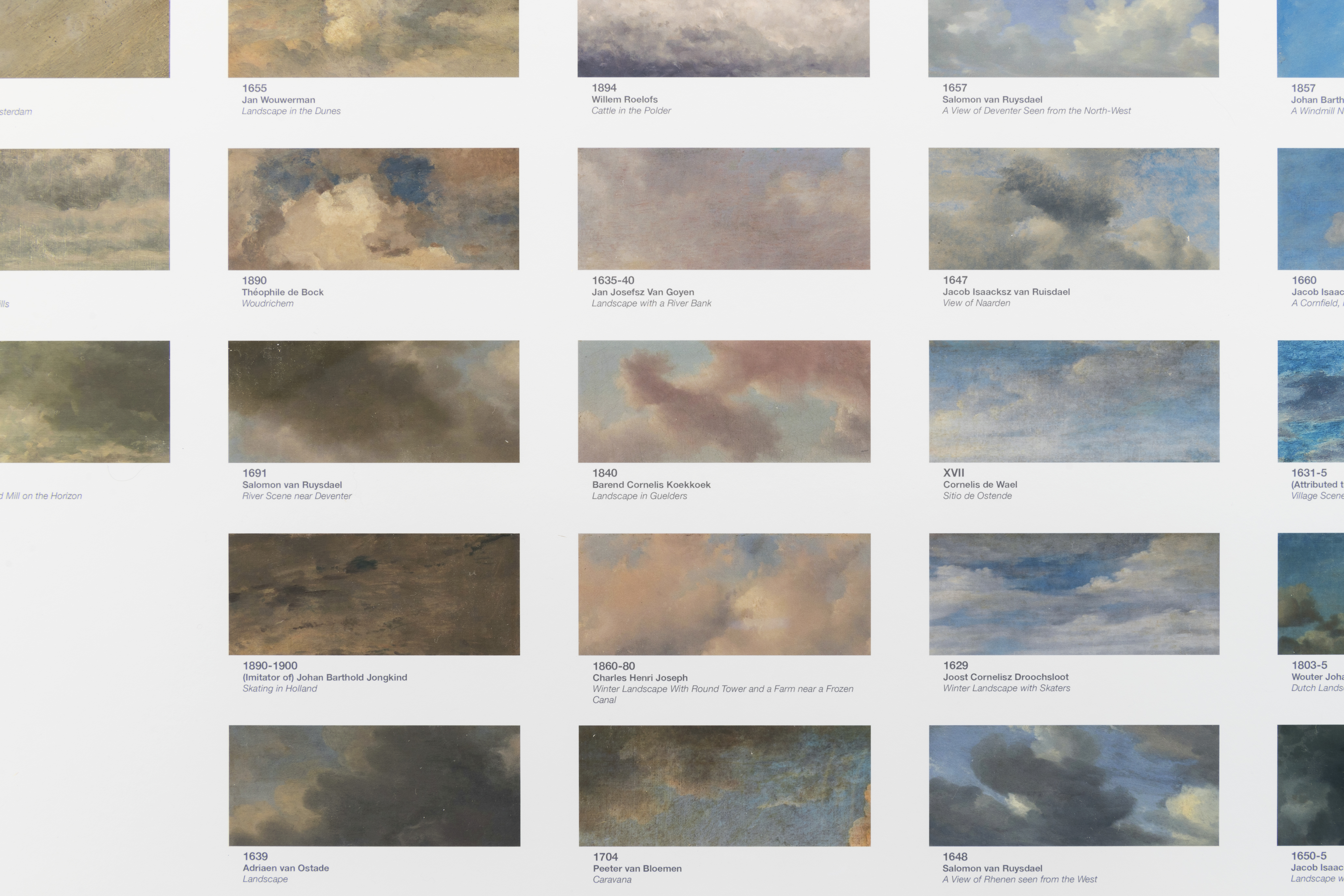Click the 1657 Salomon van Ruysdael sky image
Image resolution: width=1344 pixels, height=896 pixels.
coord(1074,38)
